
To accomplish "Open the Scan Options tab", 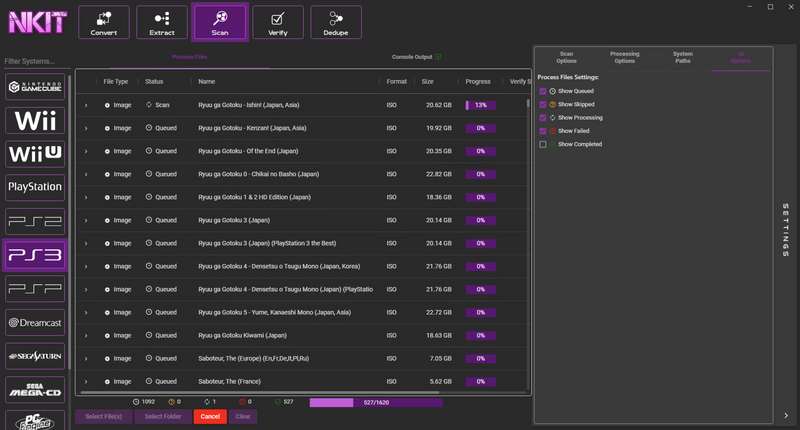I will point(566,57).
